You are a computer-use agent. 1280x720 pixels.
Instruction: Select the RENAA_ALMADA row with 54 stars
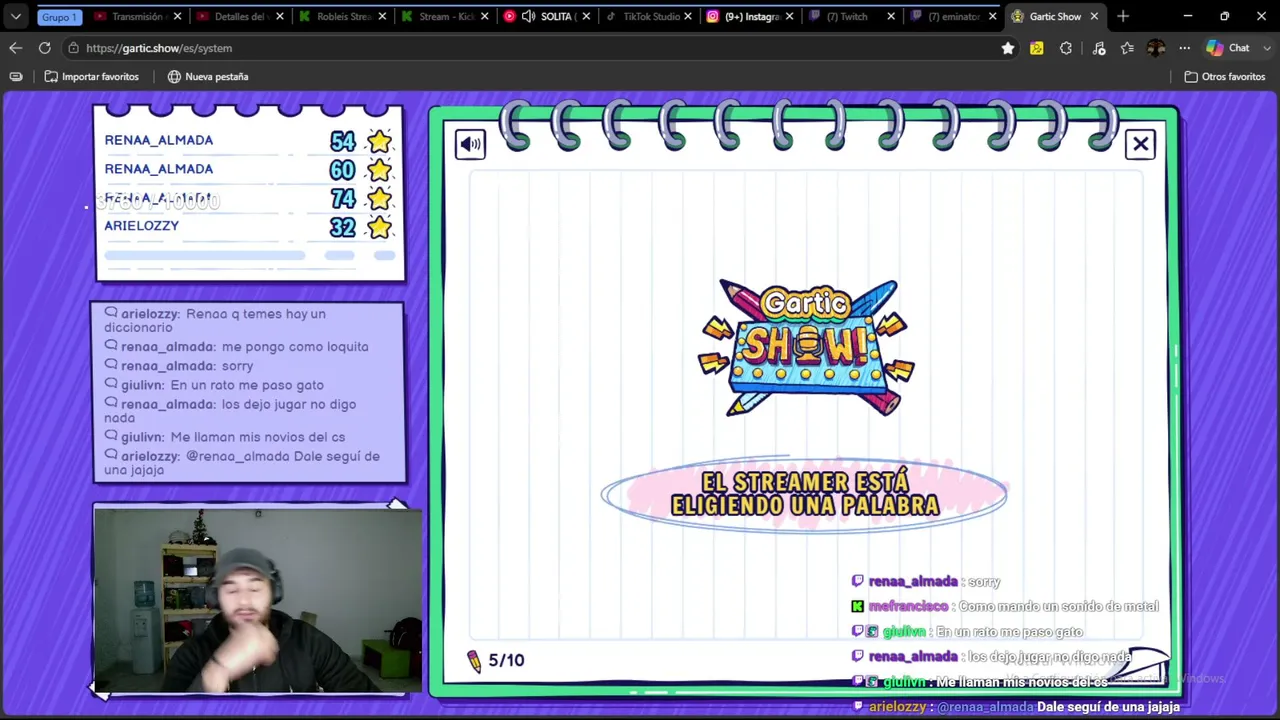point(249,141)
